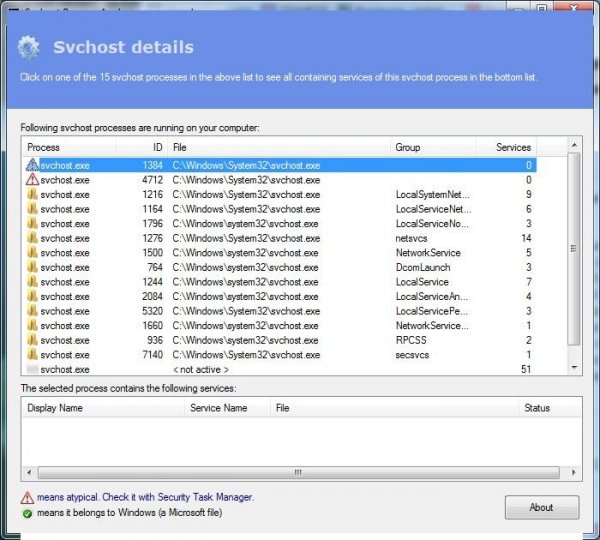Click process list scrollbar down arrow
The width and height of the screenshot is (600, 540).
[x=574, y=367]
